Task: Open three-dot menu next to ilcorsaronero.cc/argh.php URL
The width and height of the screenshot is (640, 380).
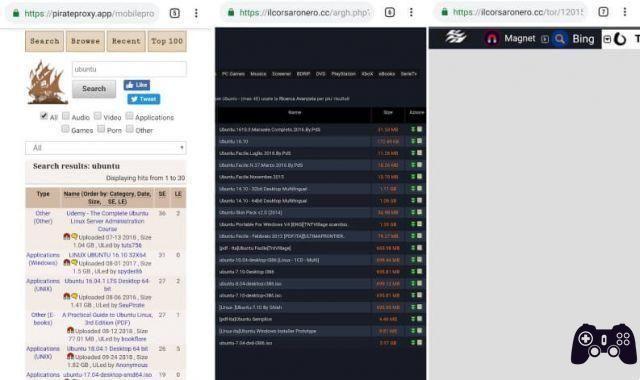Action: click(411, 12)
